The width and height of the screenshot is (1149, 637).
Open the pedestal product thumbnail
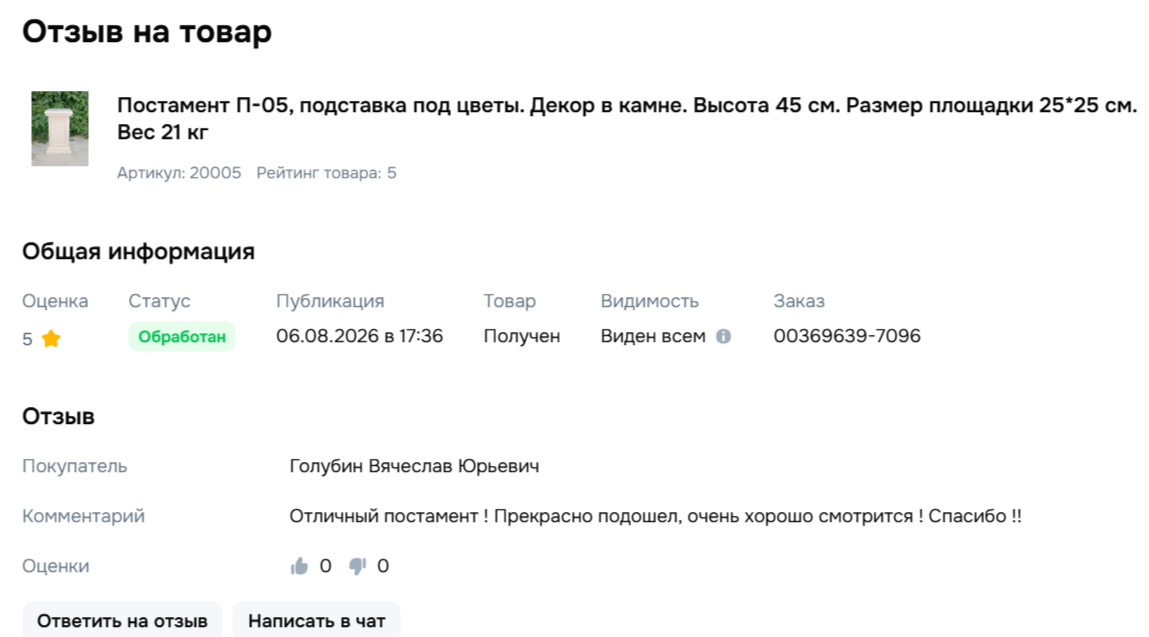60,128
